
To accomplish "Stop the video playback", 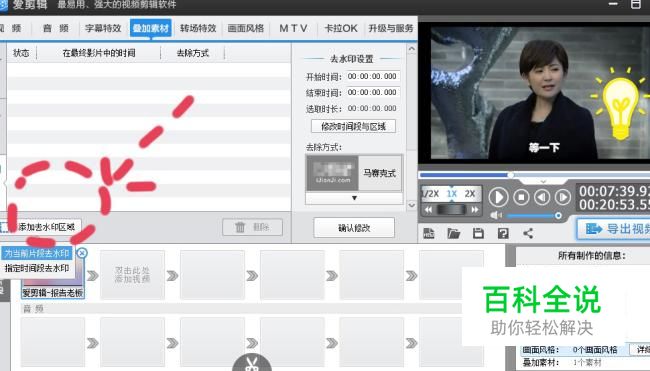I will coord(521,197).
